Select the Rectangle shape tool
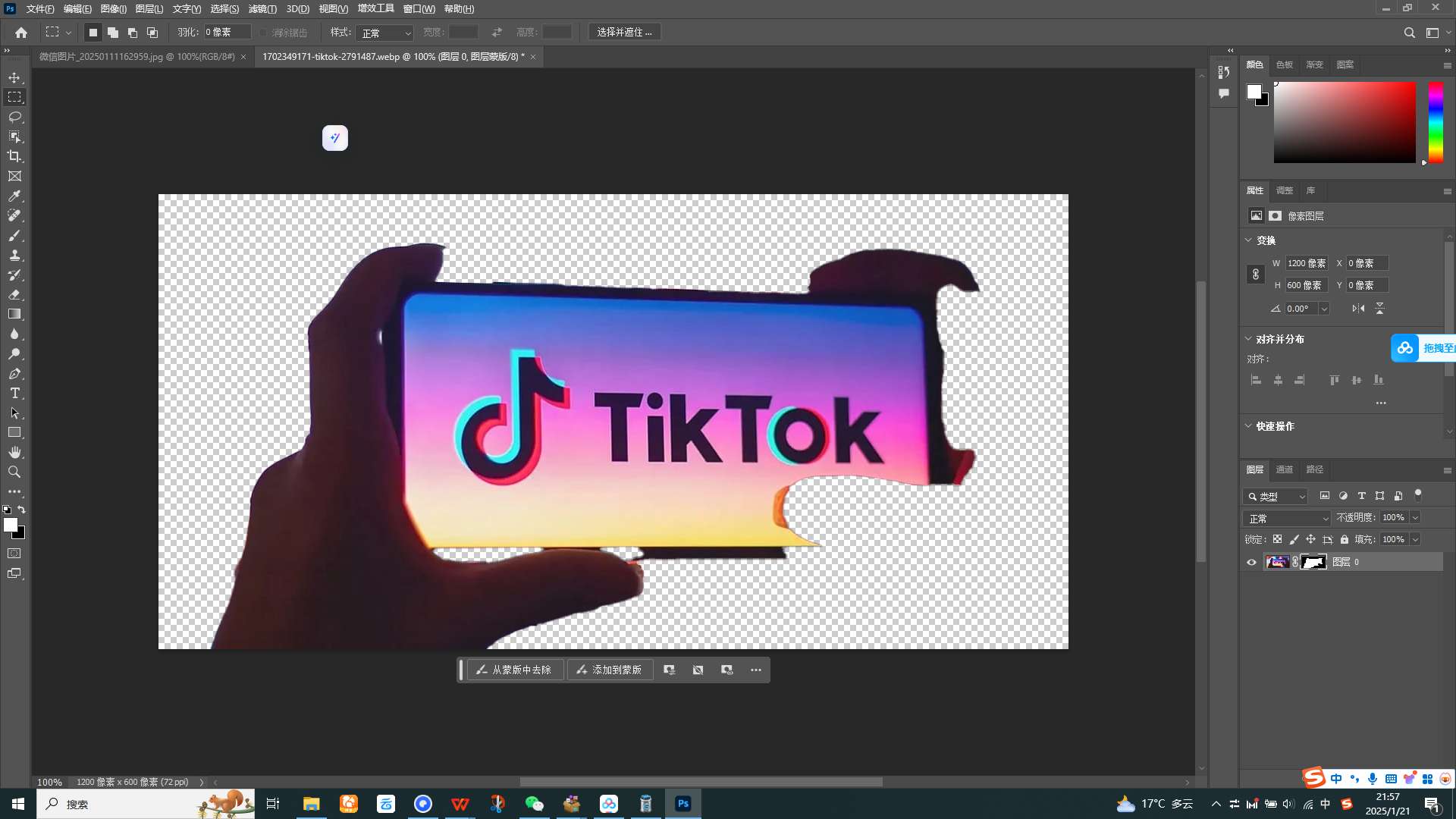Image resolution: width=1456 pixels, height=819 pixels. pos(14,432)
